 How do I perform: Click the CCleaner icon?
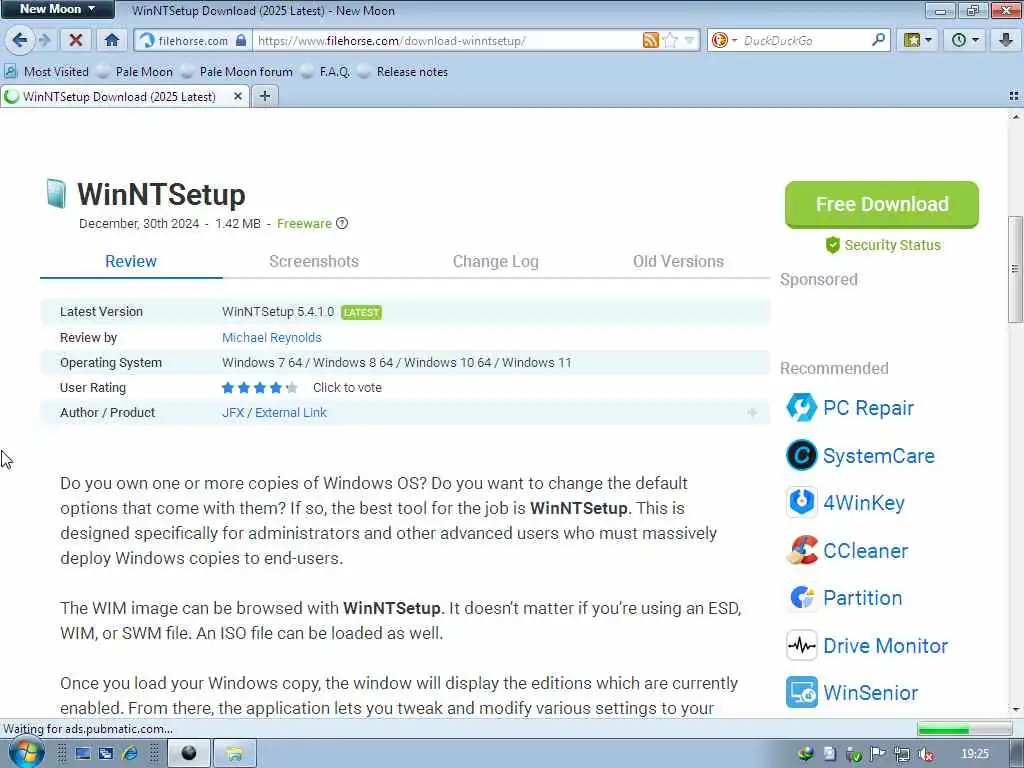801,551
